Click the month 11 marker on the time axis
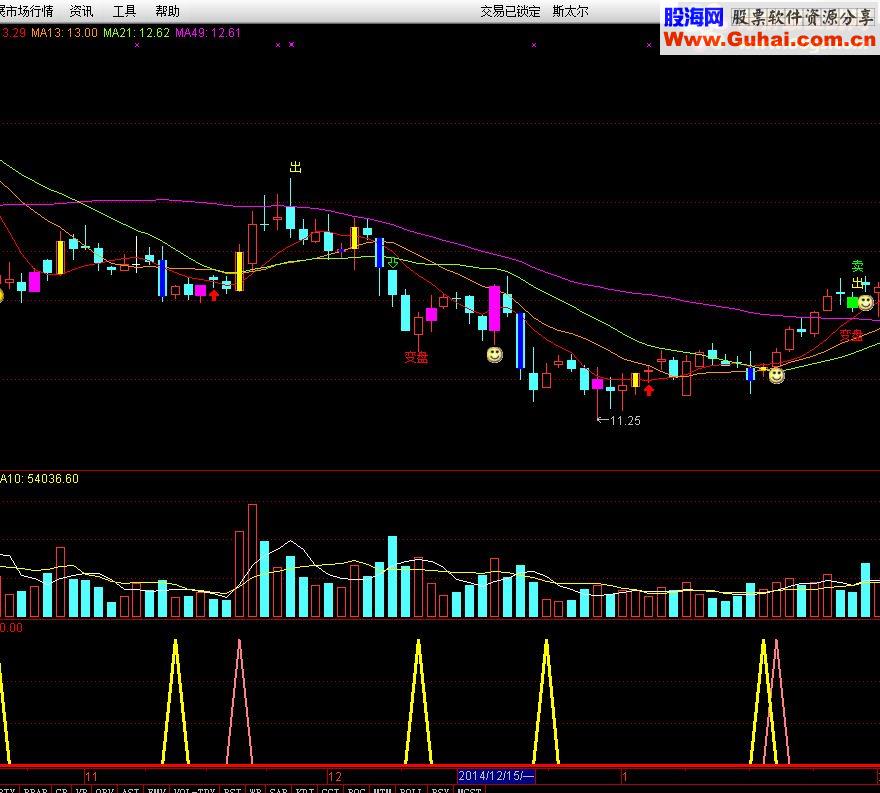This screenshot has height=793, width=880. click(91, 777)
